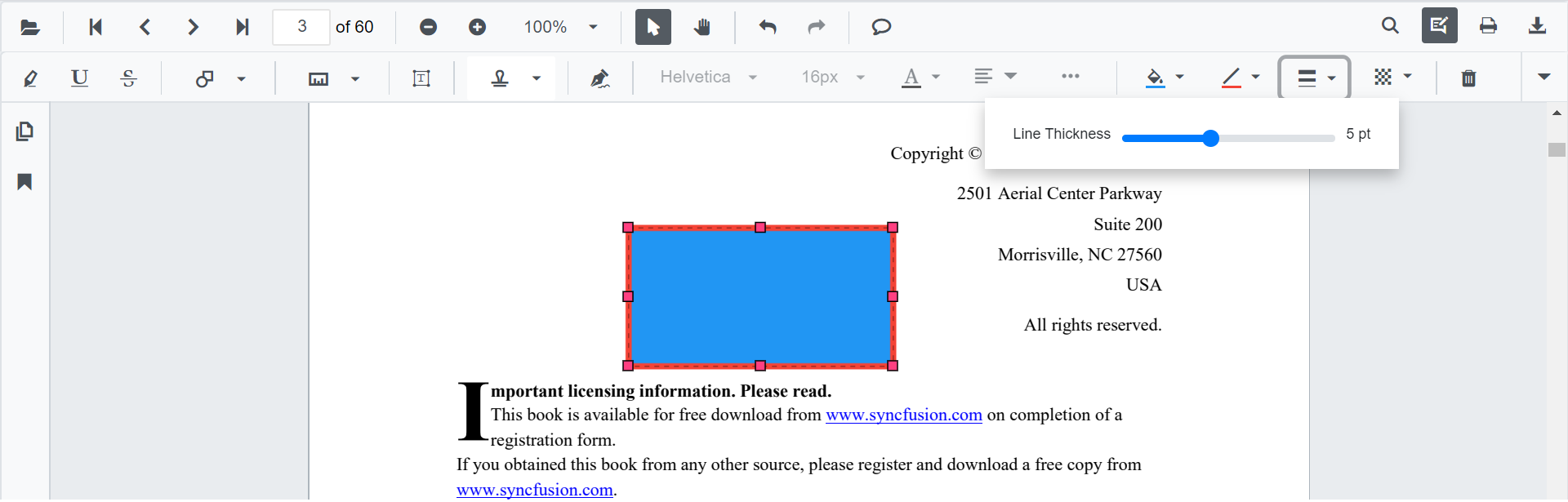Redo the last action
Screen dimensions: 1568x502
[x=817, y=27]
